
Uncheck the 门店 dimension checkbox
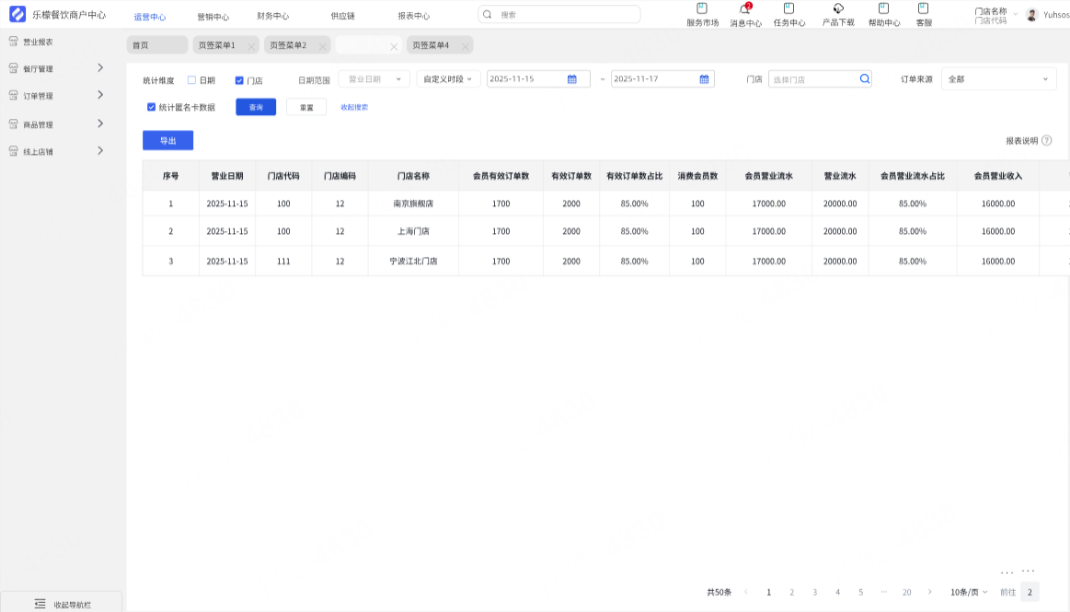click(240, 81)
